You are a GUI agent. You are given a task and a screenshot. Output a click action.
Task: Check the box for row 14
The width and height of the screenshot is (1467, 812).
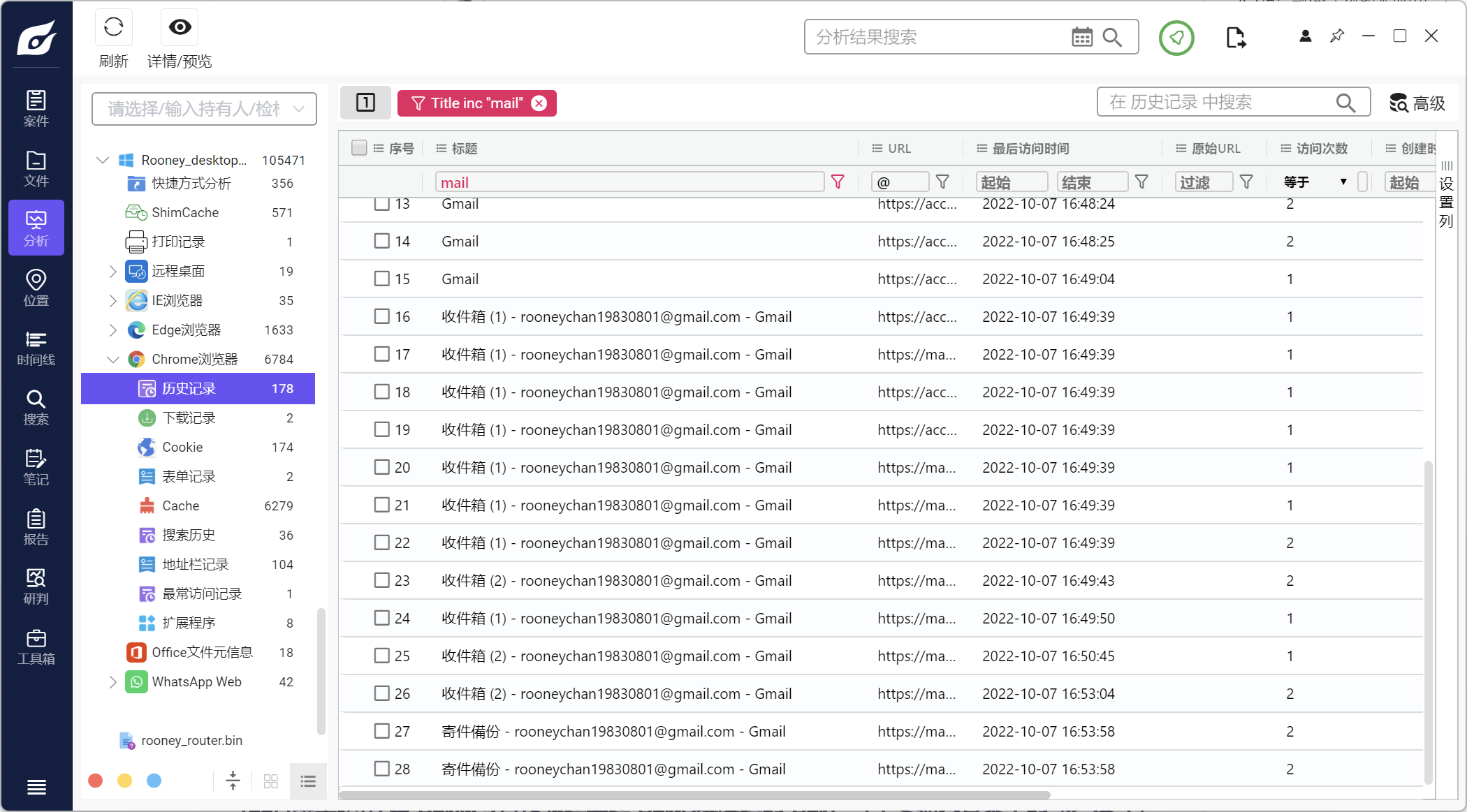(381, 242)
